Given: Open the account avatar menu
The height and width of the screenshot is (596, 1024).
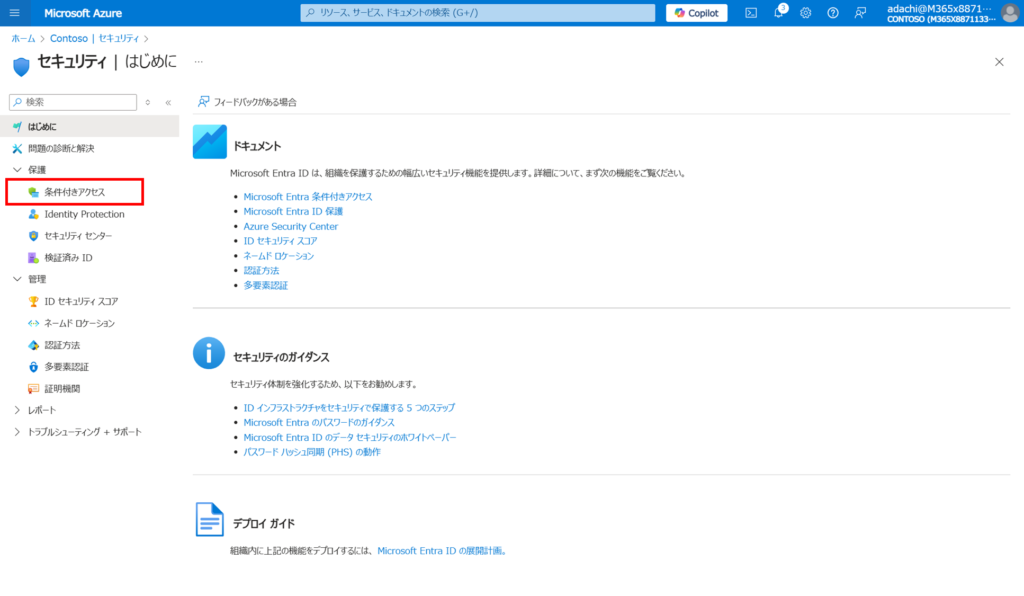Looking at the screenshot, I should coord(1010,12).
